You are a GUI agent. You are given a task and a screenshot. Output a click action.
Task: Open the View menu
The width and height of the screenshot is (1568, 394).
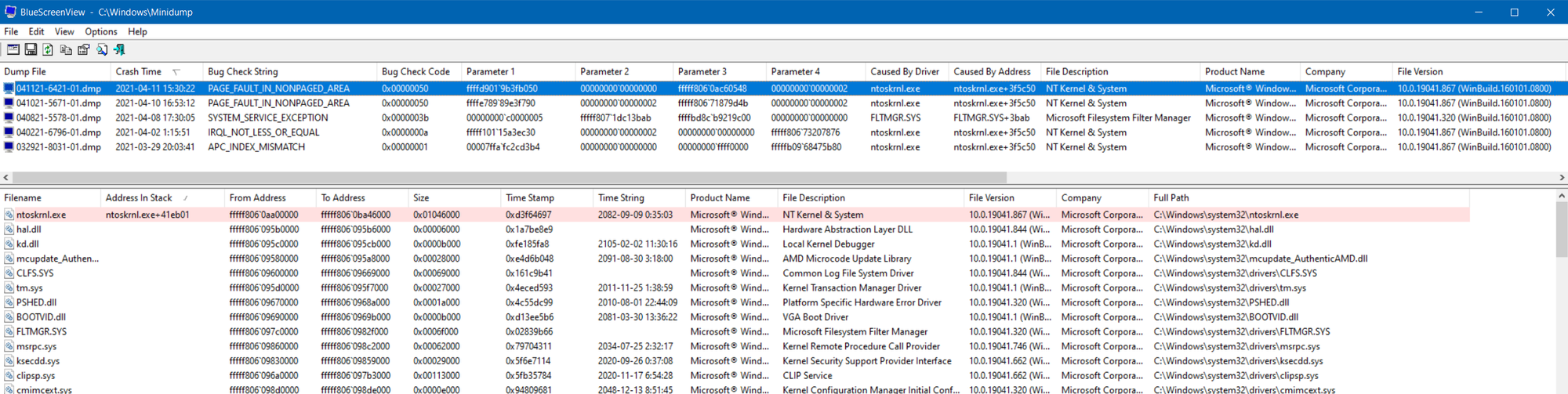point(64,31)
